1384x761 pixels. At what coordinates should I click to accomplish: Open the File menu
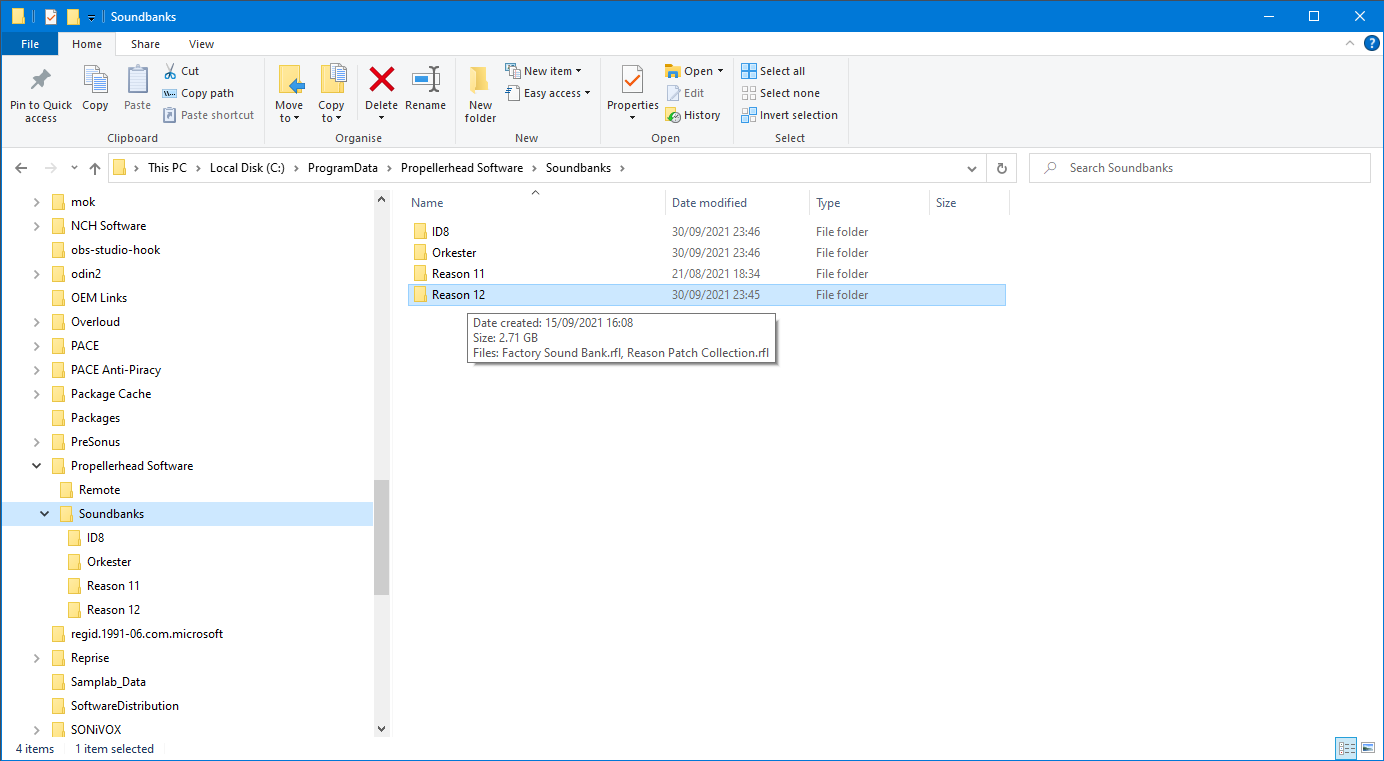30,44
